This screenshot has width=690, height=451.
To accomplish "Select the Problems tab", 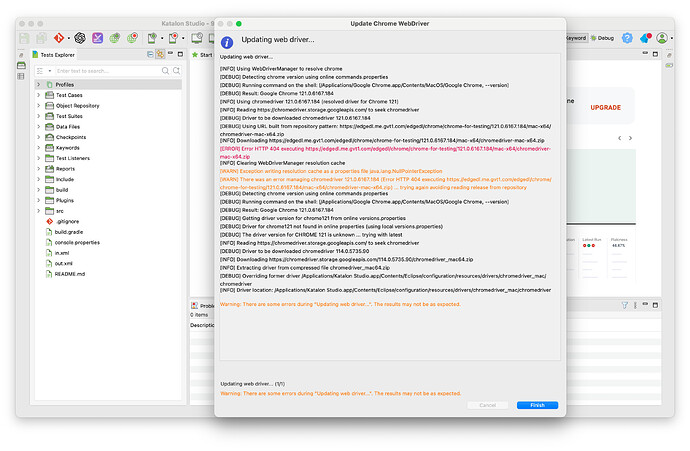I will pyautogui.click(x=203, y=305).
